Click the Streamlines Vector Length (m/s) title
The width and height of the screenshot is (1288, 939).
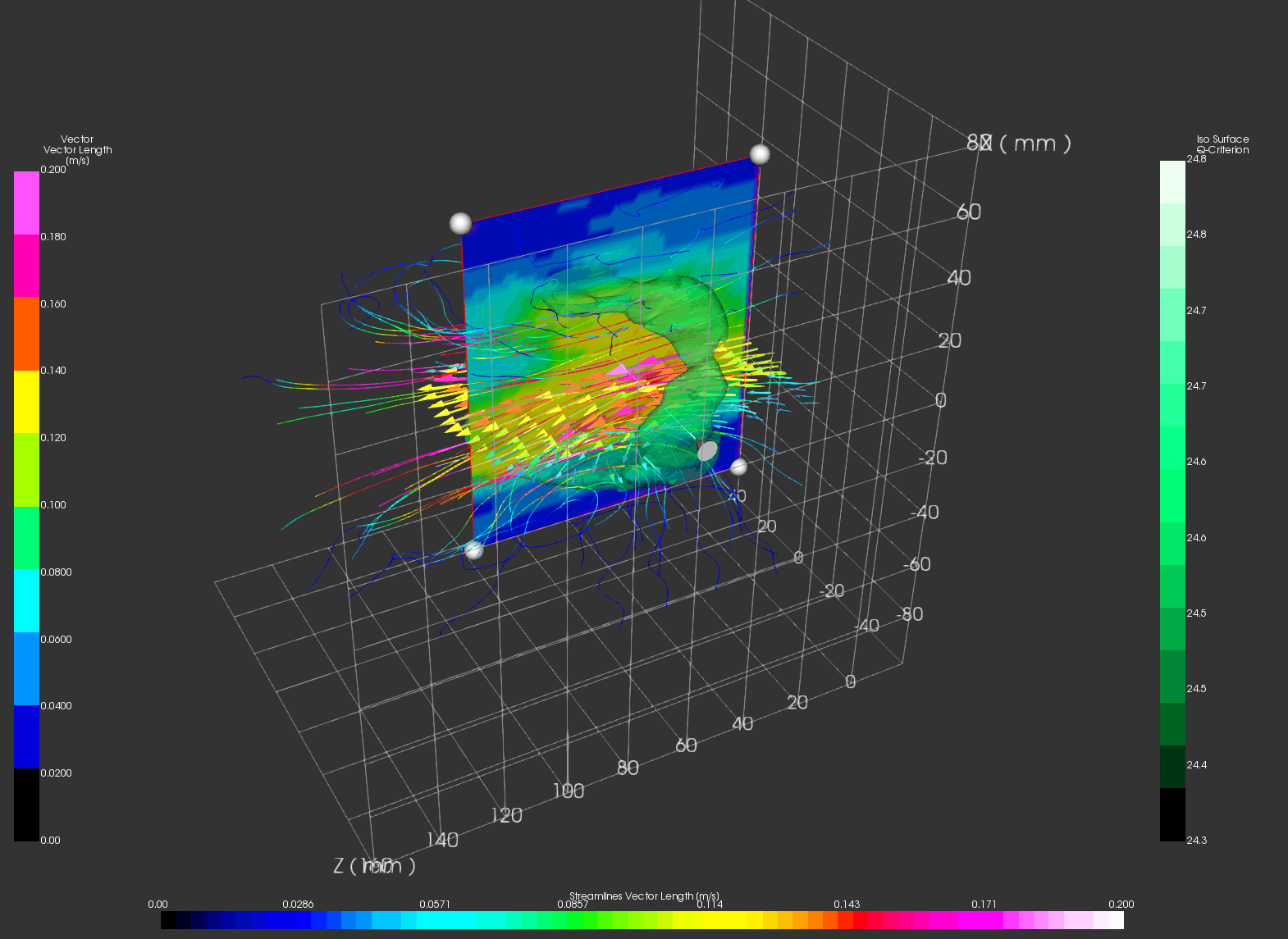pos(644,896)
